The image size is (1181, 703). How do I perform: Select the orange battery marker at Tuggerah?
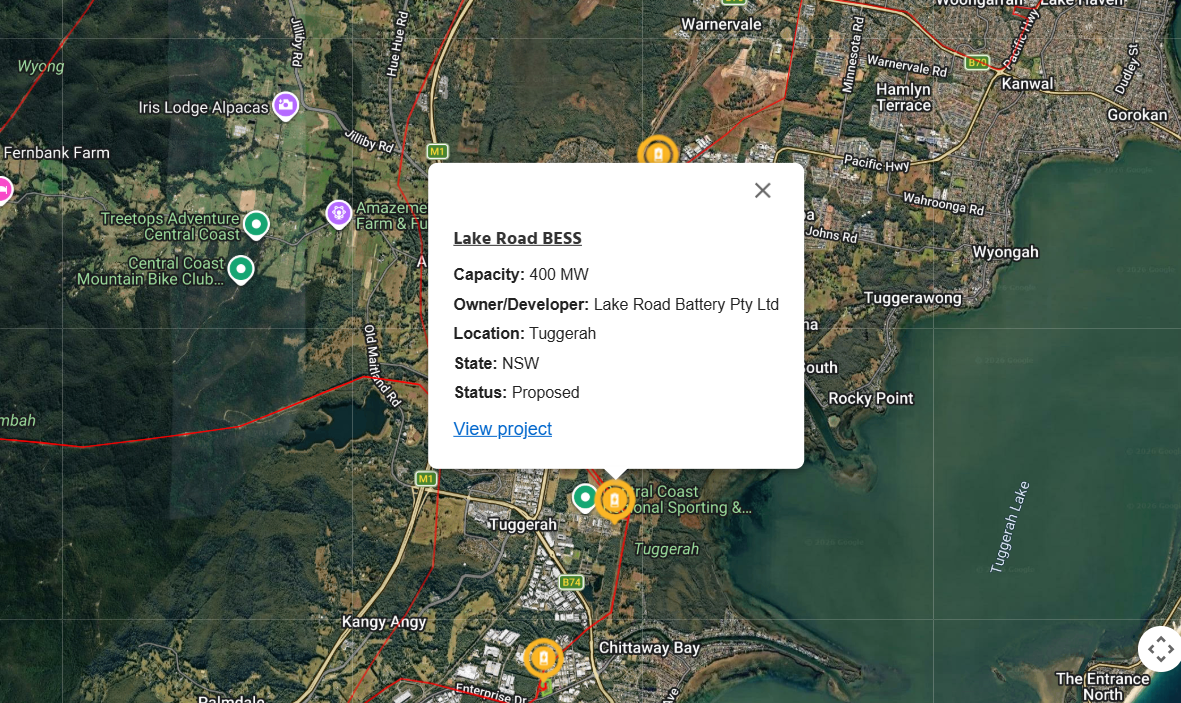615,500
